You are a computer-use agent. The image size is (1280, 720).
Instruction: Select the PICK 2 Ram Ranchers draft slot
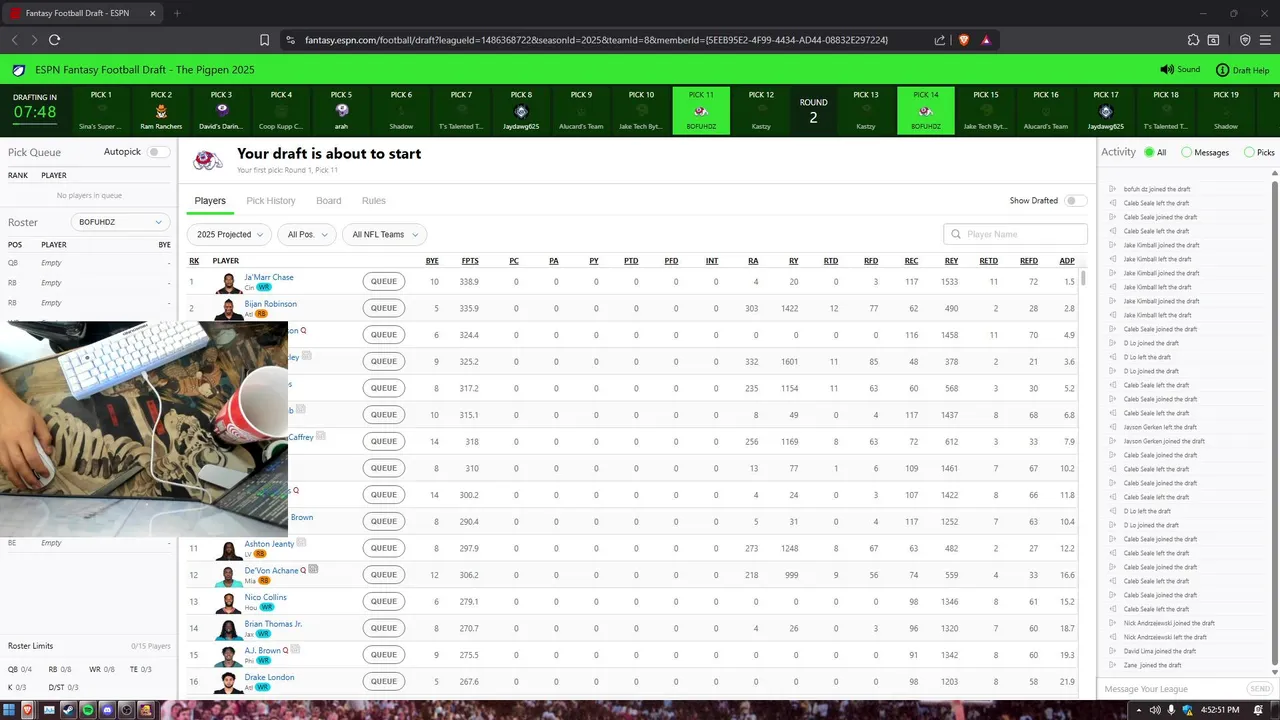(161, 110)
